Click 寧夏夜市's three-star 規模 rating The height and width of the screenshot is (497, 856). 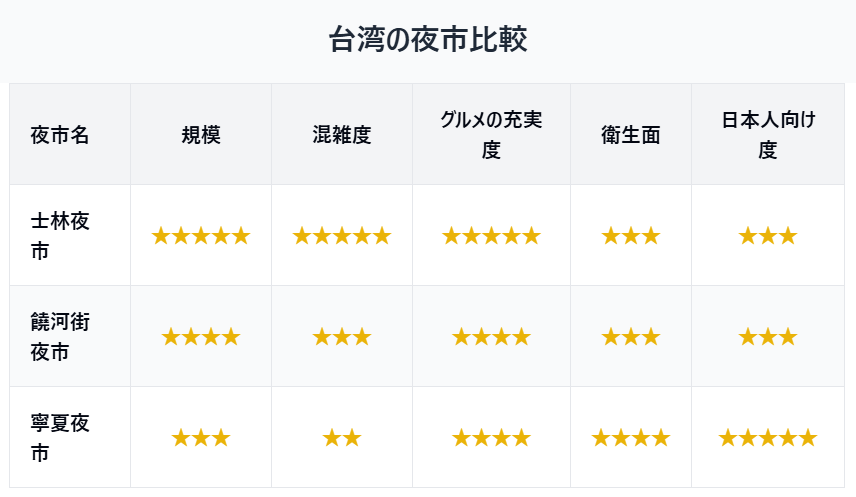[x=201, y=438]
